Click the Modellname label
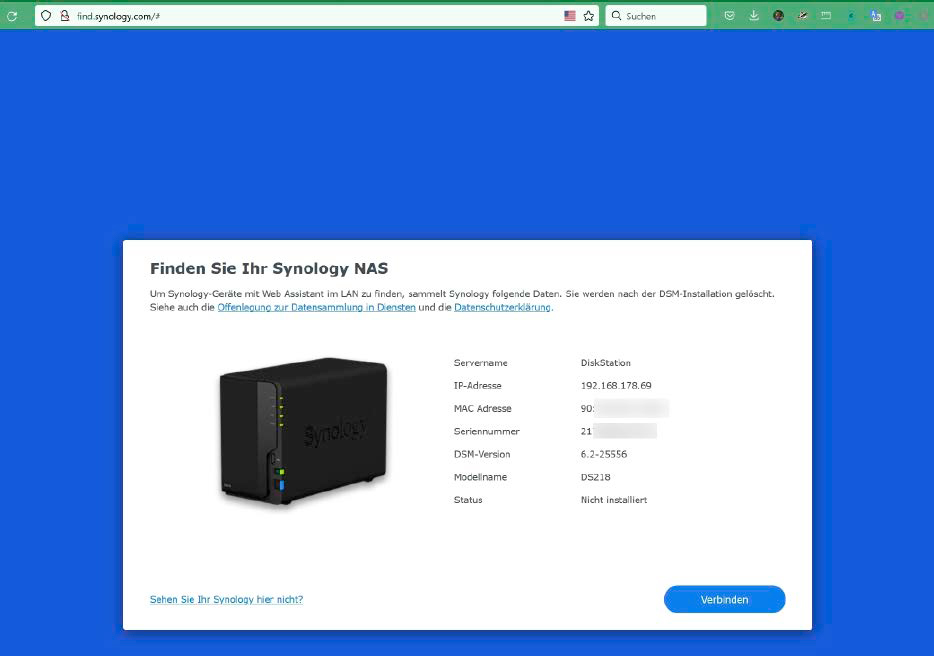This screenshot has width=934, height=656. [480, 477]
